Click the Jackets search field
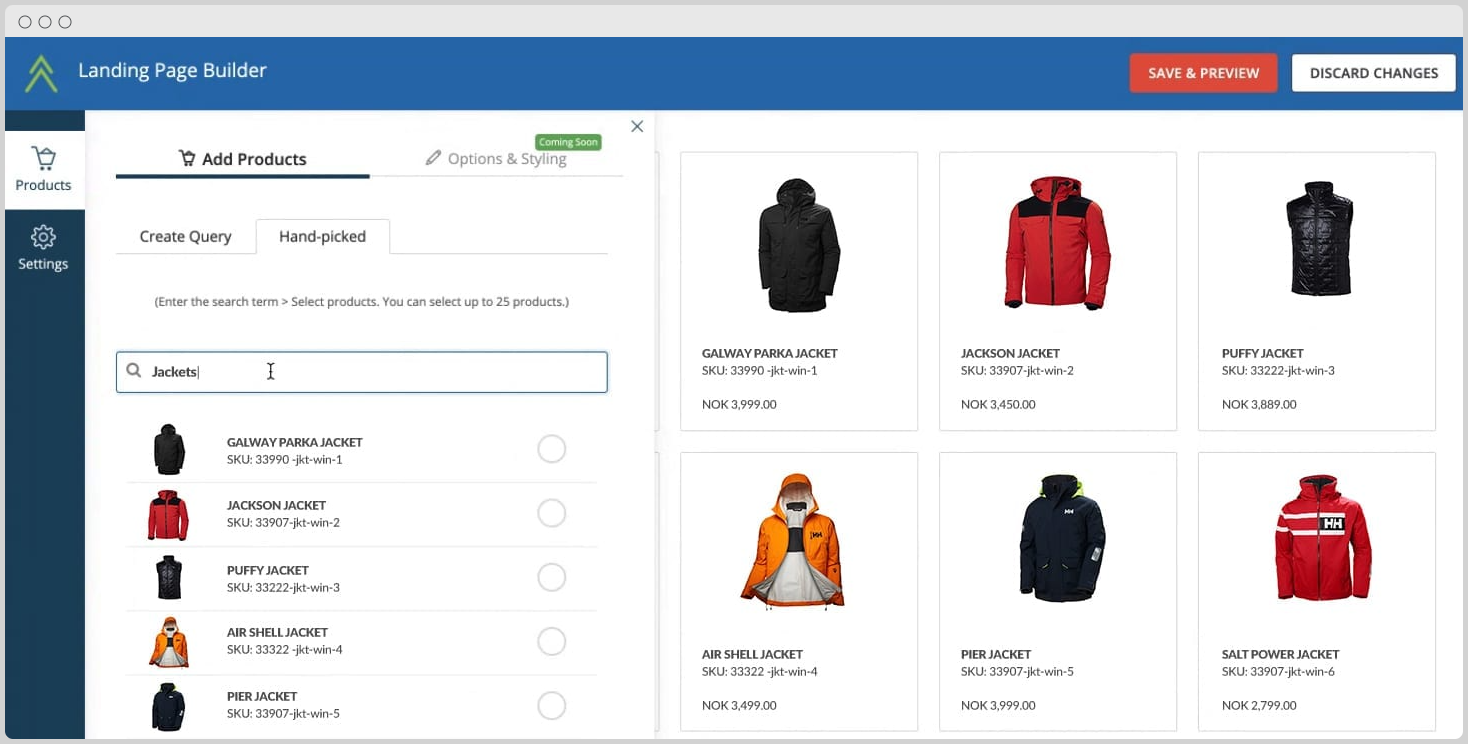This screenshot has width=1468, height=744. [x=362, y=372]
